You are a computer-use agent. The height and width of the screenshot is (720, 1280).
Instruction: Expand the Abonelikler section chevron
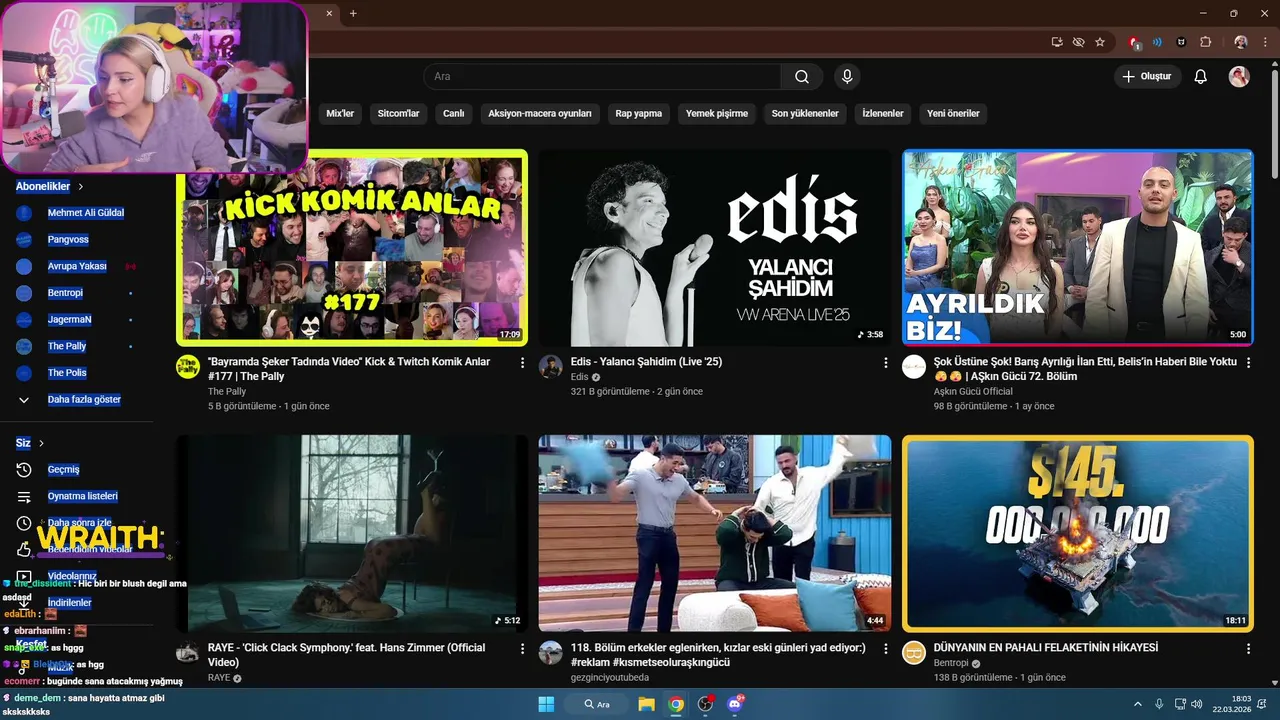[81, 187]
